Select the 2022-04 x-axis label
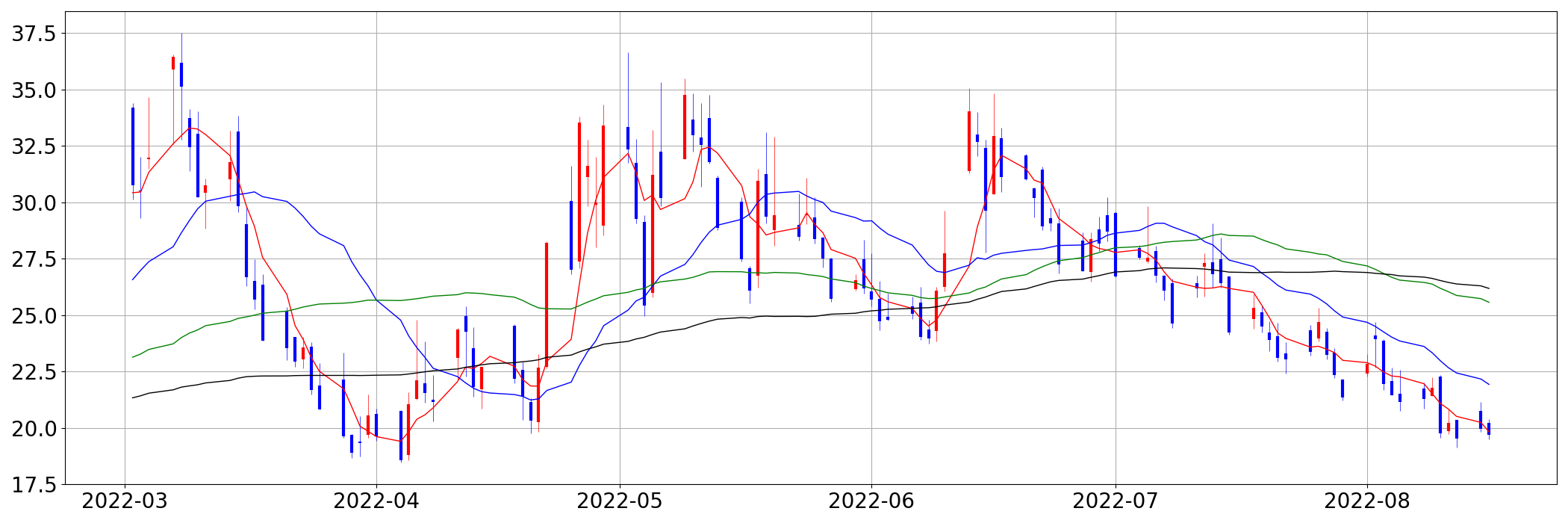This screenshot has width=1568, height=523. pos(376,501)
